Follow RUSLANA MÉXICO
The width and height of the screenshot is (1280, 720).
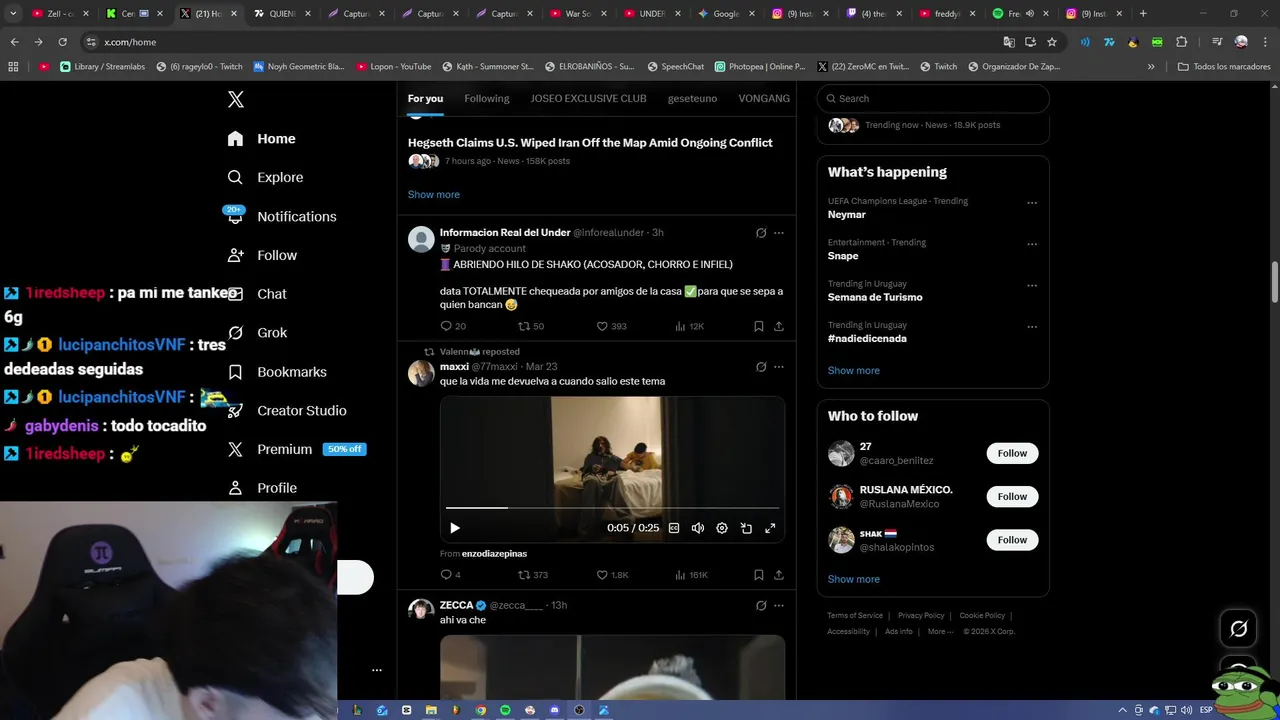pos(1012,496)
